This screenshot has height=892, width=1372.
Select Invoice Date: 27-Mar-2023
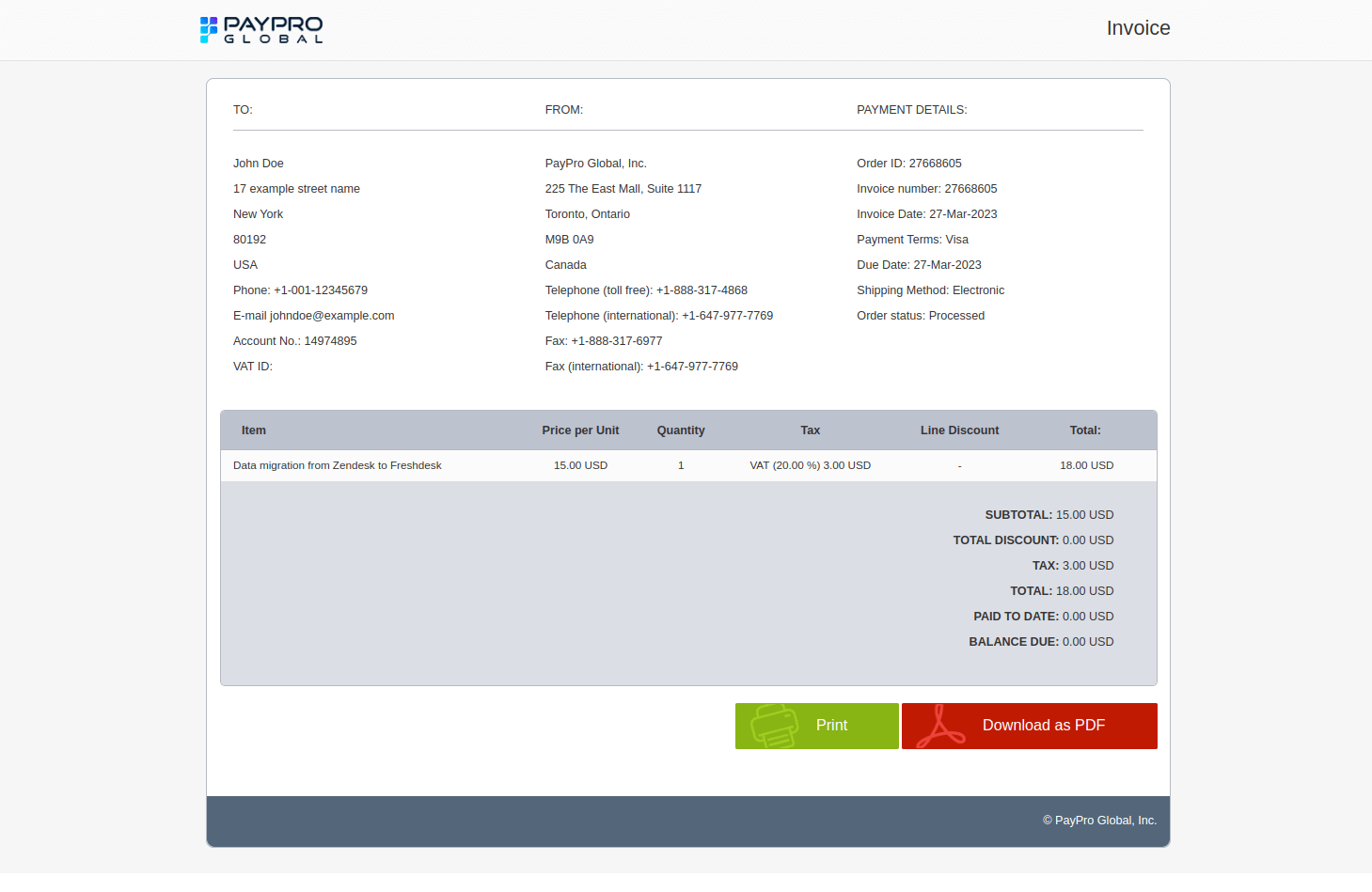point(927,214)
